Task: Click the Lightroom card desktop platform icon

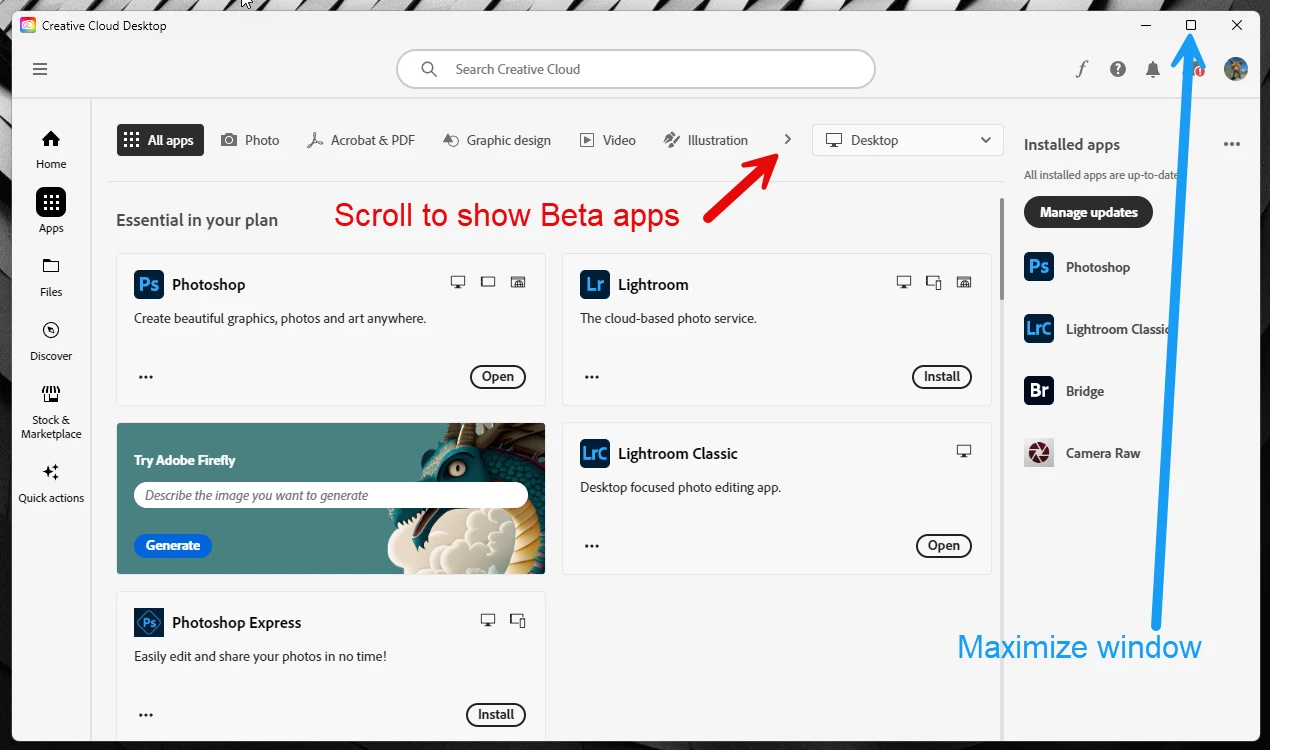Action: 904,282
